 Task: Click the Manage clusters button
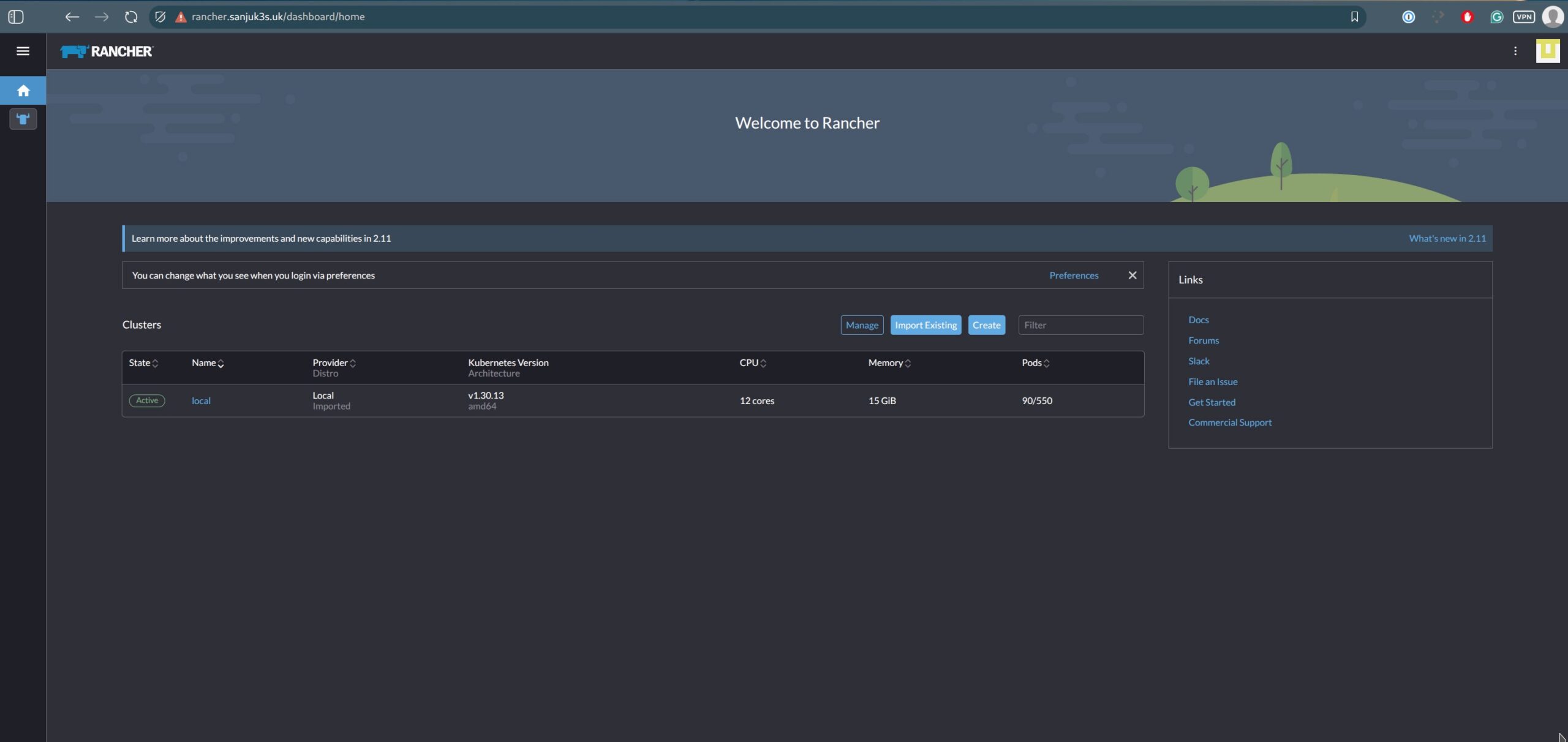tap(862, 325)
